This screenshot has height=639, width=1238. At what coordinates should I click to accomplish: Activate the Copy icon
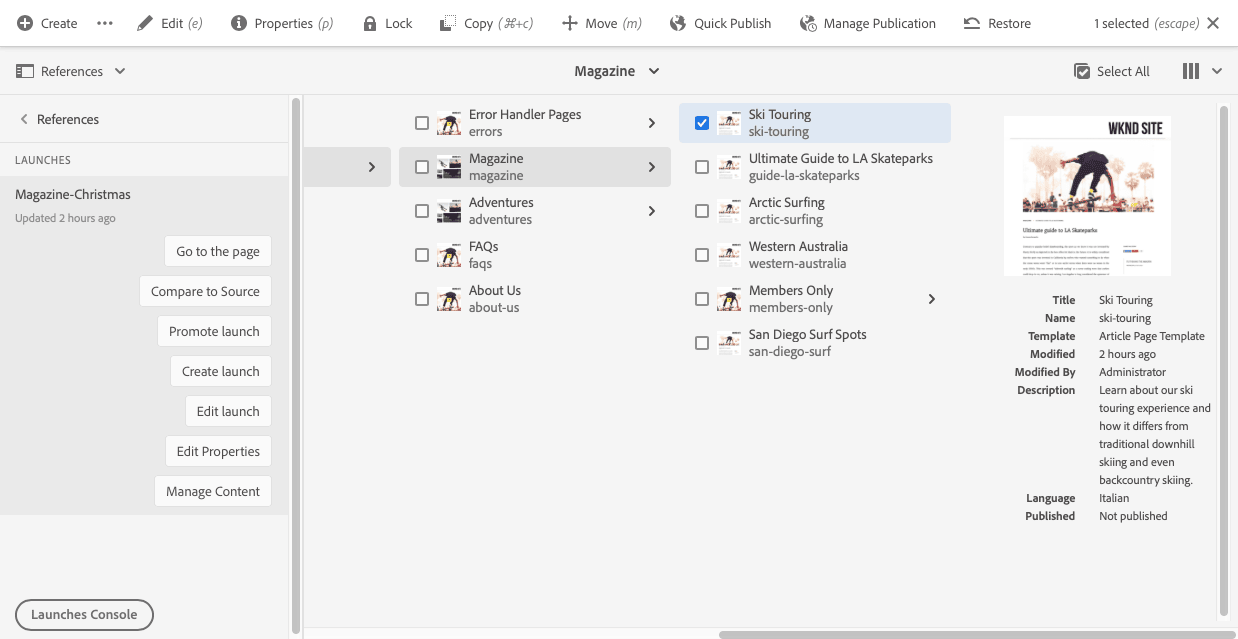pyautogui.click(x=447, y=22)
